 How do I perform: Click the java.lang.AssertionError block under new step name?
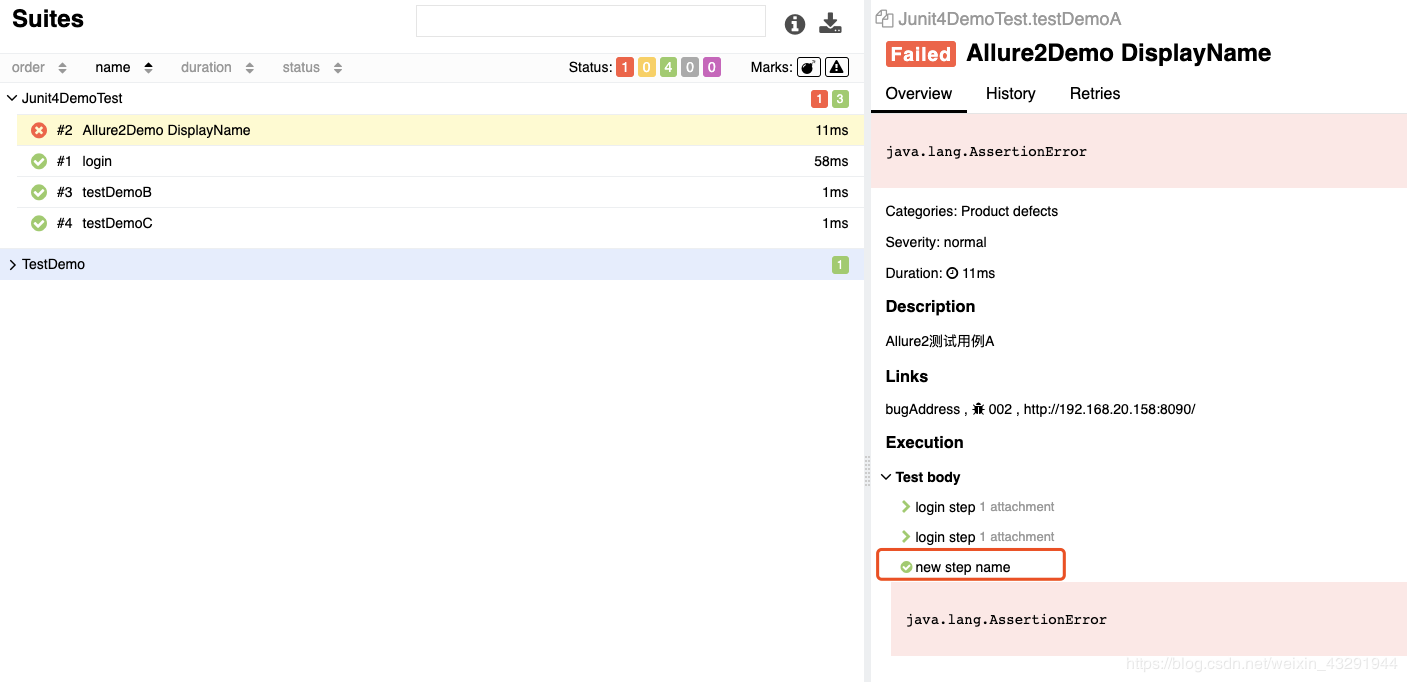click(x=1149, y=619)
